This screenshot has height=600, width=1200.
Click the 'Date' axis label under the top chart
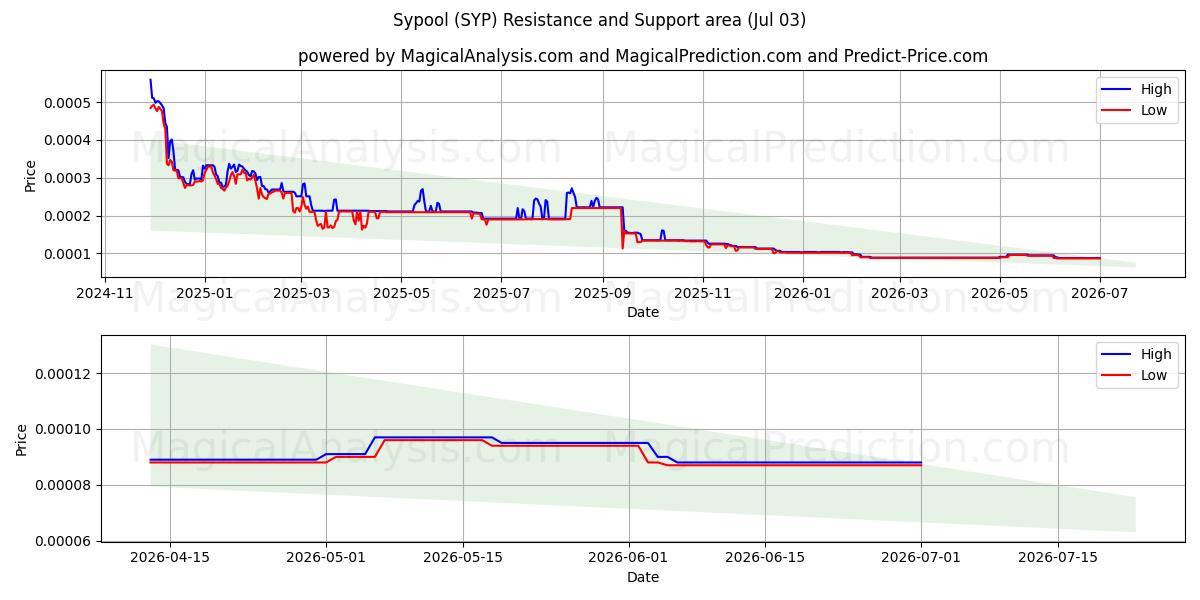pos(642,312)
